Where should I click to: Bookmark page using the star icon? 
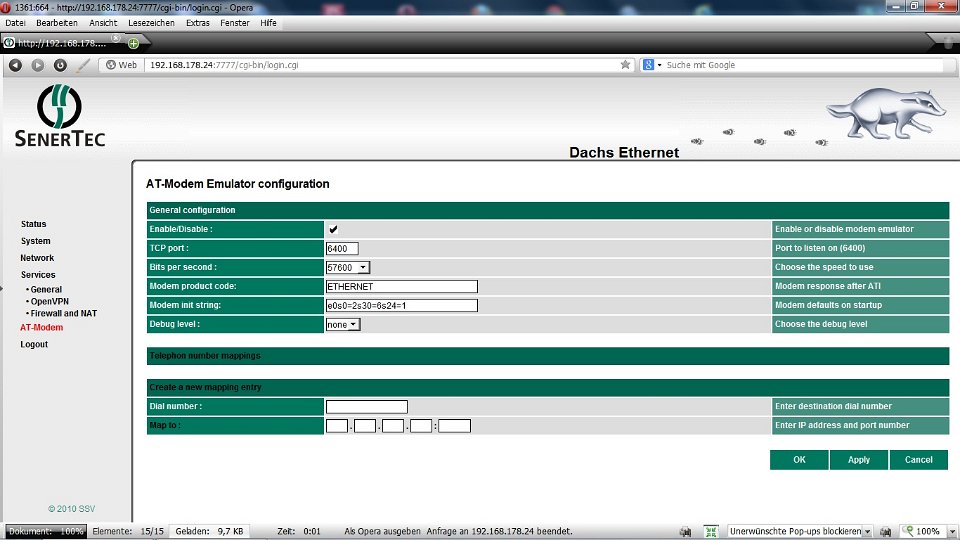click(x=626, y=65)
